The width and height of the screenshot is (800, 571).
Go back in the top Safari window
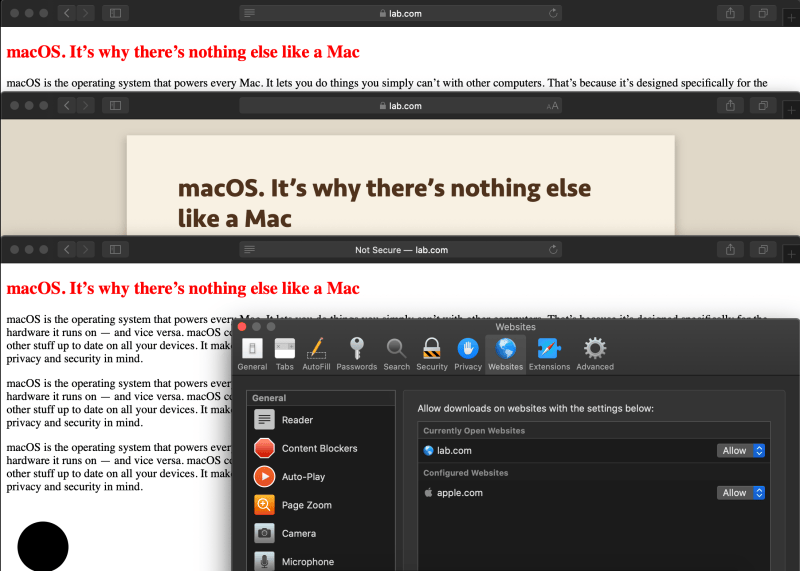[x=66, y=13]
